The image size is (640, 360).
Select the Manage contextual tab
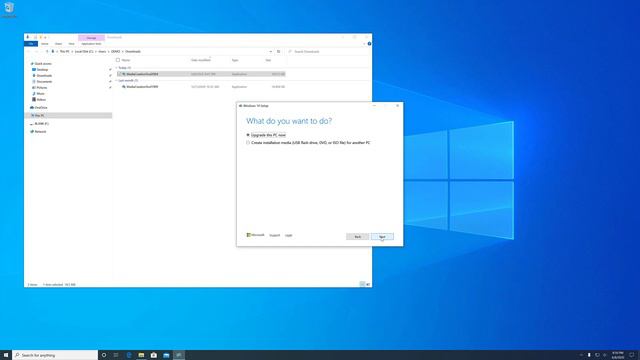[91, 38]
